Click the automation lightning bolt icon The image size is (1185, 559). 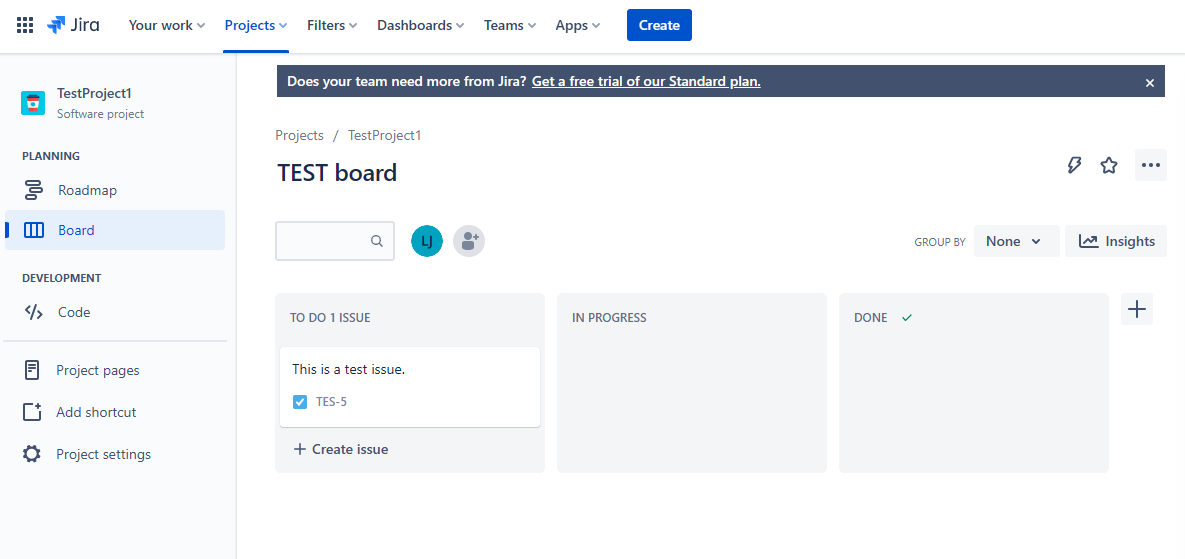point(1074,165)
